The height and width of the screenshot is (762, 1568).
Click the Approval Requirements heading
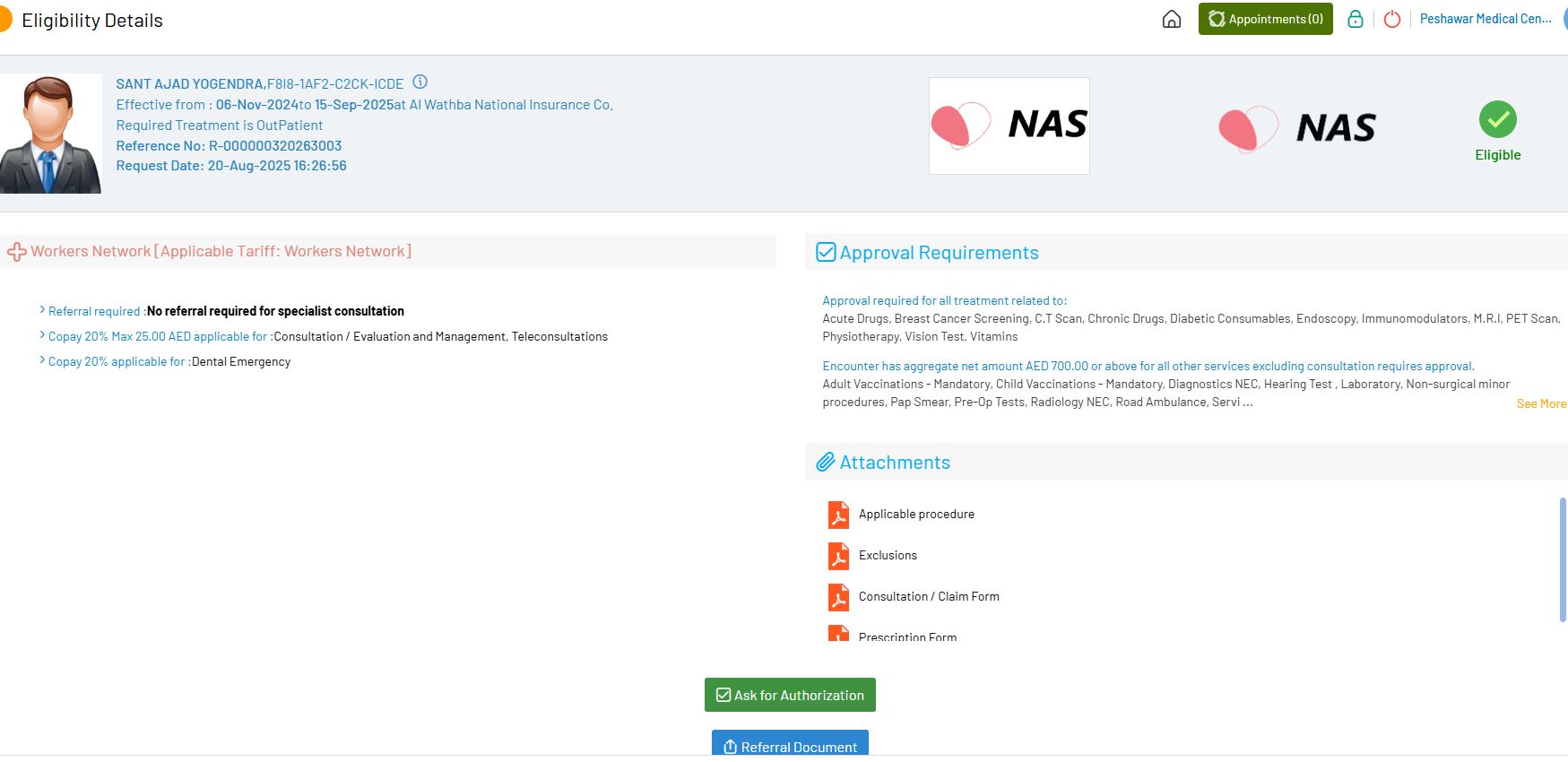tap(939, 253)
